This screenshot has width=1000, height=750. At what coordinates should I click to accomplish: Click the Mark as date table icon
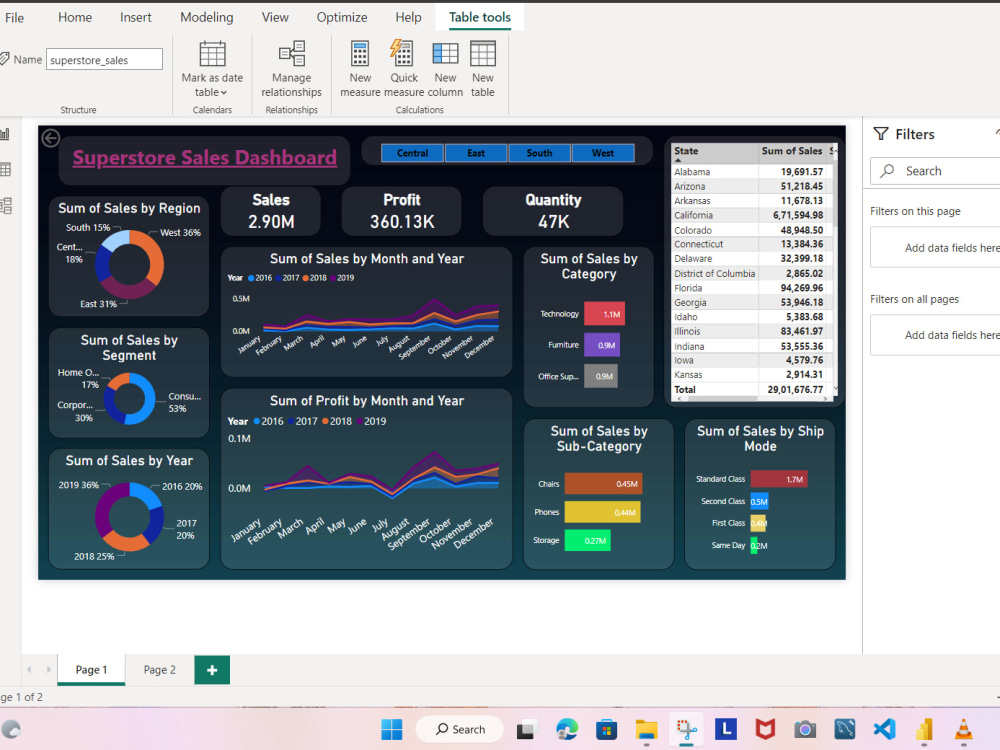tap(212, 55)
